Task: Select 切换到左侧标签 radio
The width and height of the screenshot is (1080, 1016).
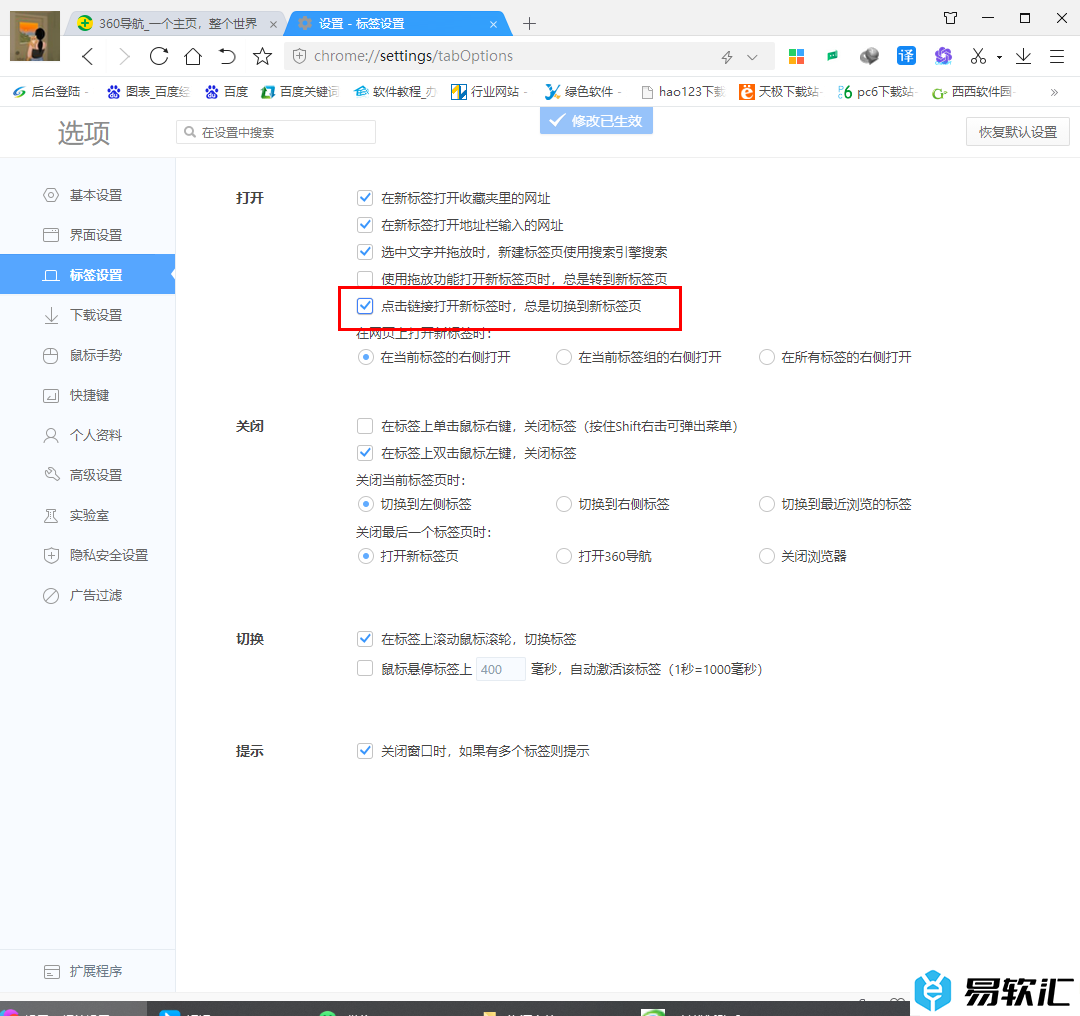Action: tap(366, 504)
